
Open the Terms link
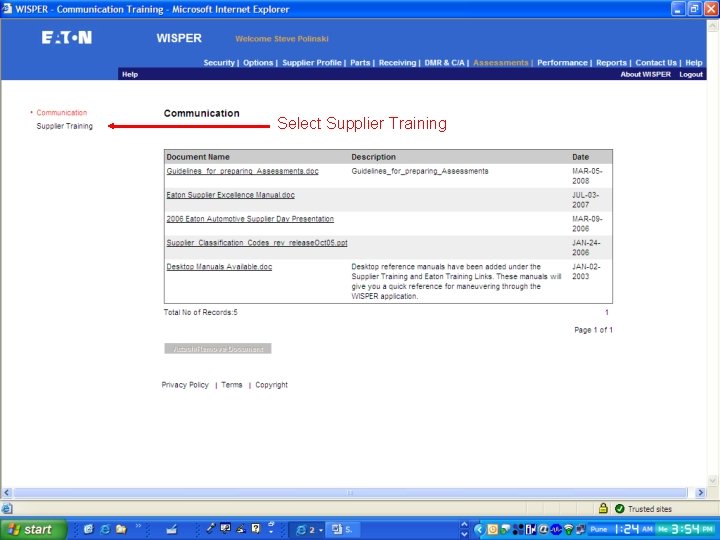pos(231,385)
